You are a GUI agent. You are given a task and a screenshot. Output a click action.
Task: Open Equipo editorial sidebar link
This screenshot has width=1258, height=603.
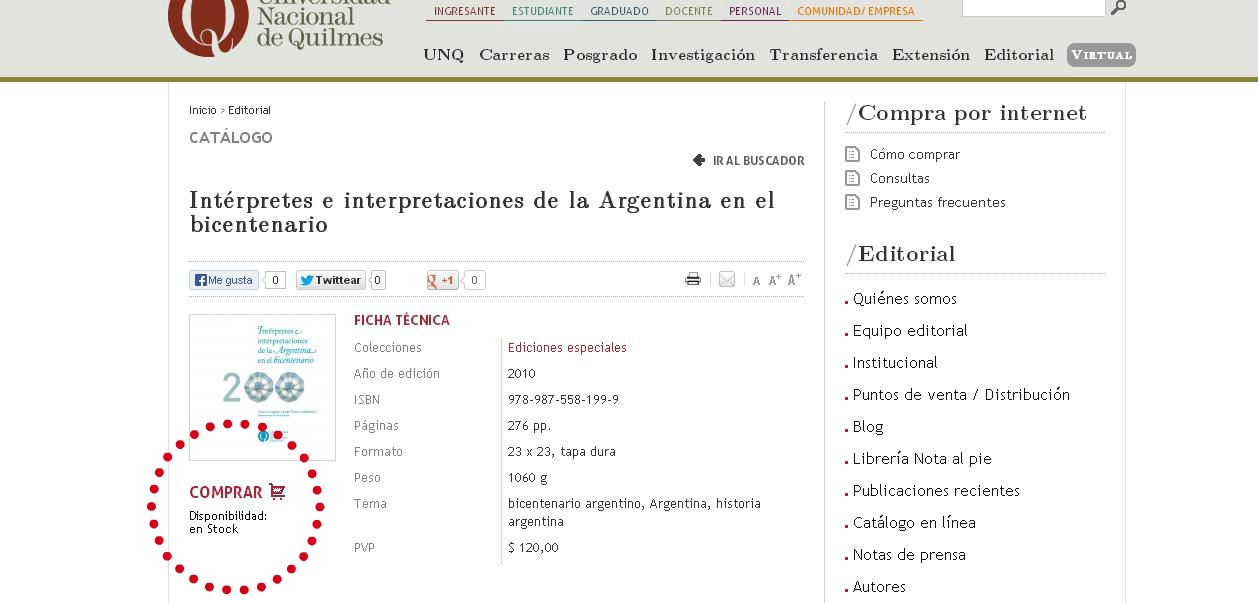tap(910, 331)
